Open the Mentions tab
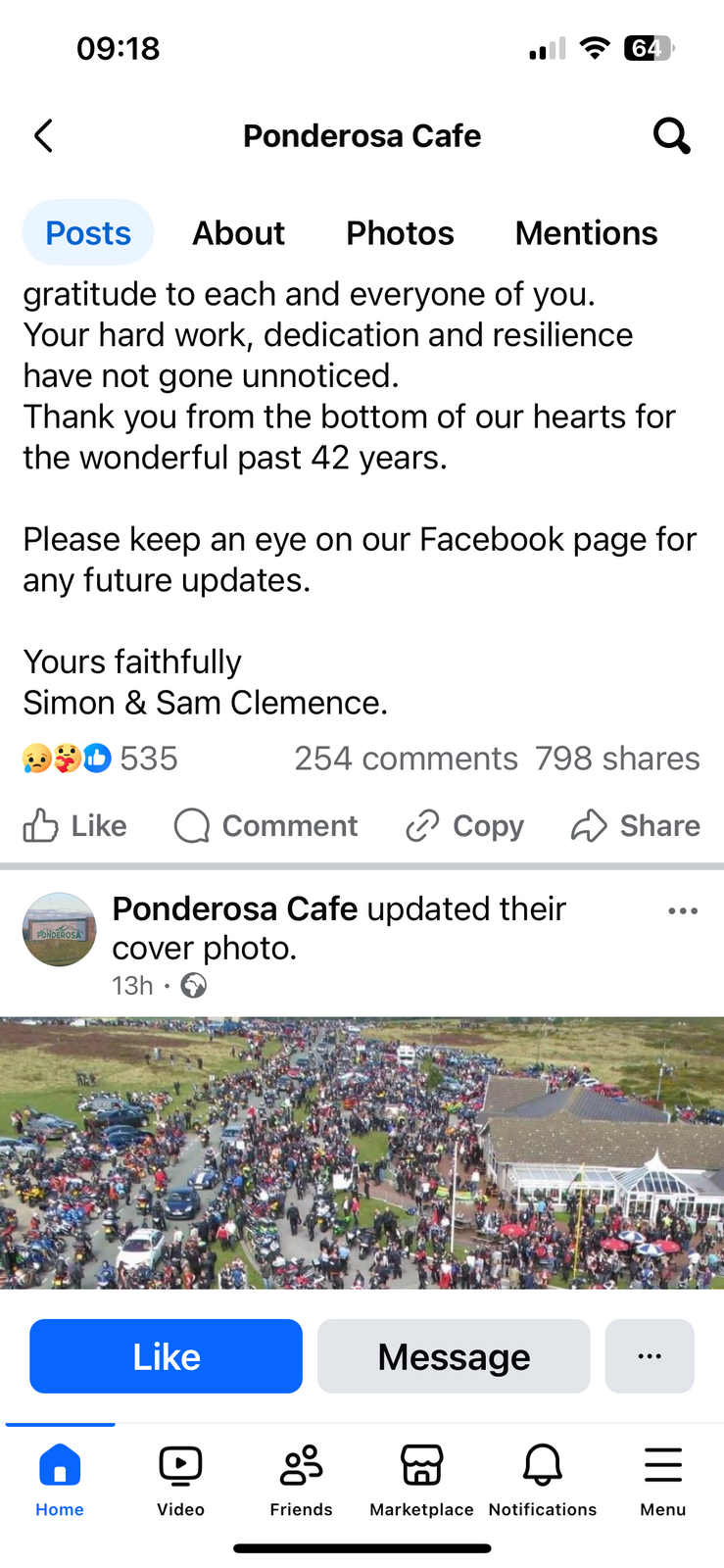This screenshot has height=1568, width=724. [x=586, y=233]
